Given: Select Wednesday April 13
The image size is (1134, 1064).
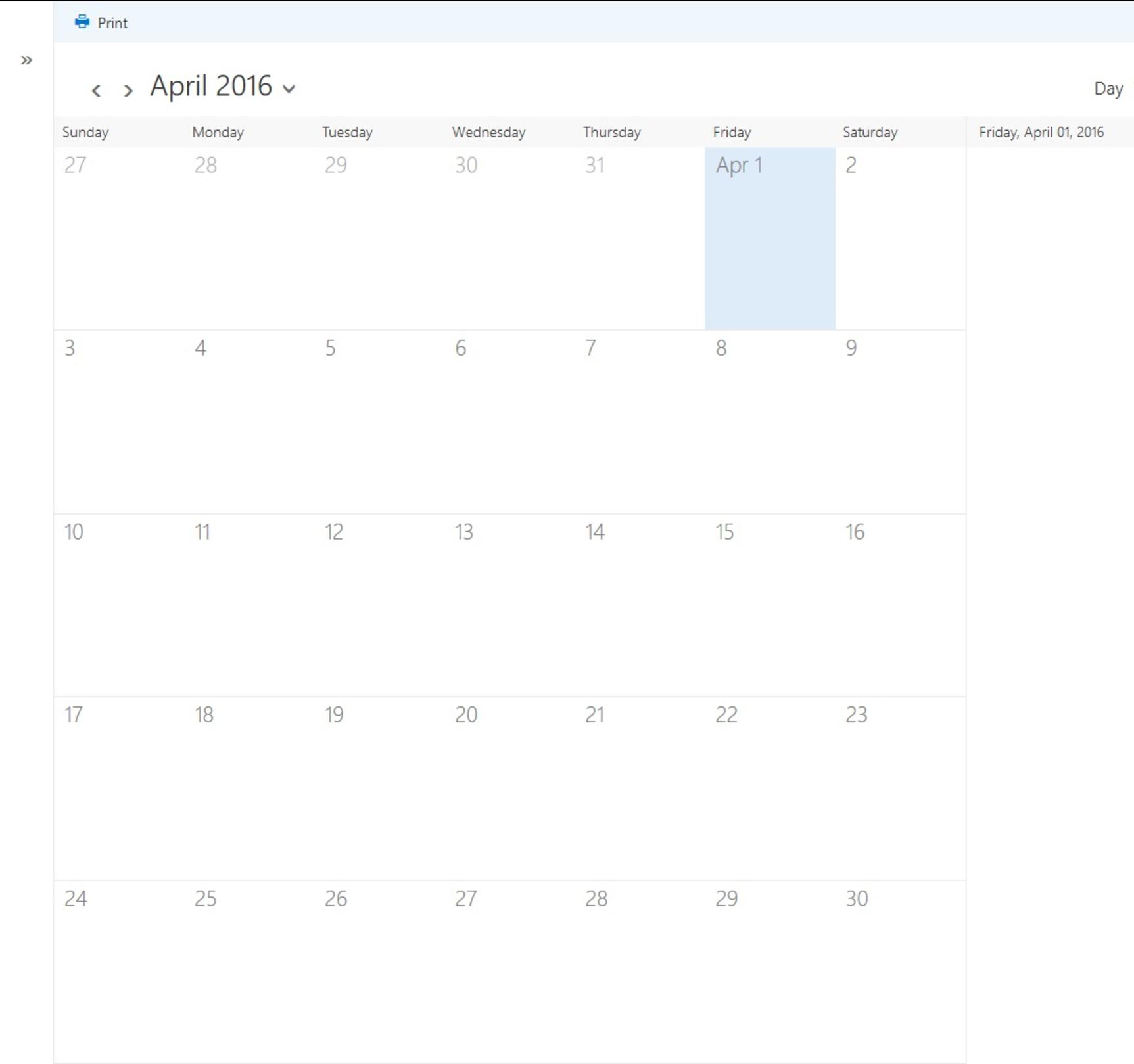Looking at the screenshot, I should (509, 605).
